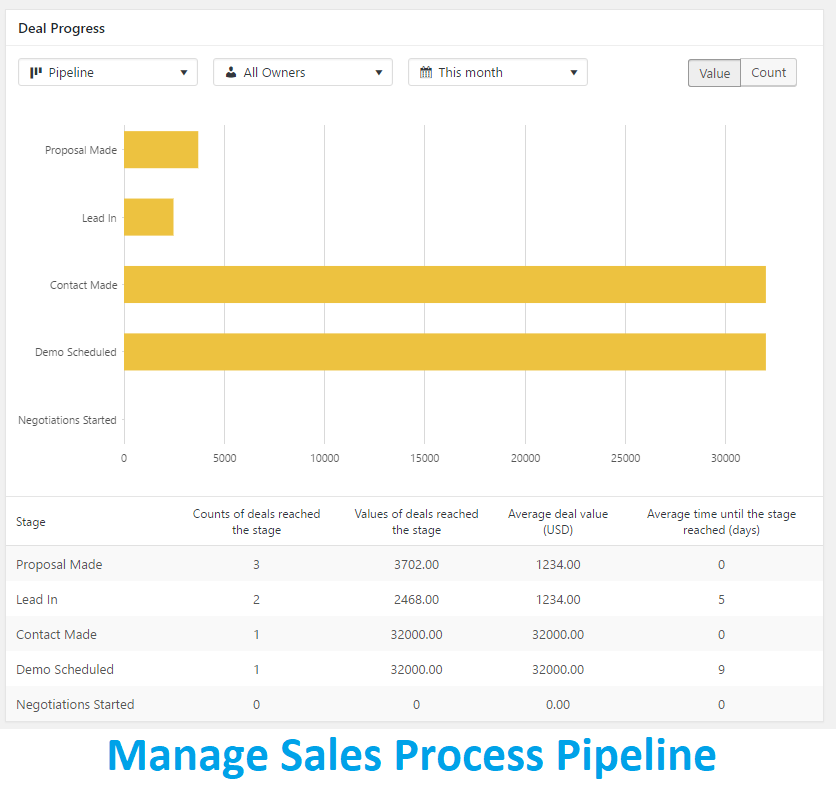Click average value 1234.00 in Lead In row
The height and width of the screenshot is (786, 840).
pos(558,600)
